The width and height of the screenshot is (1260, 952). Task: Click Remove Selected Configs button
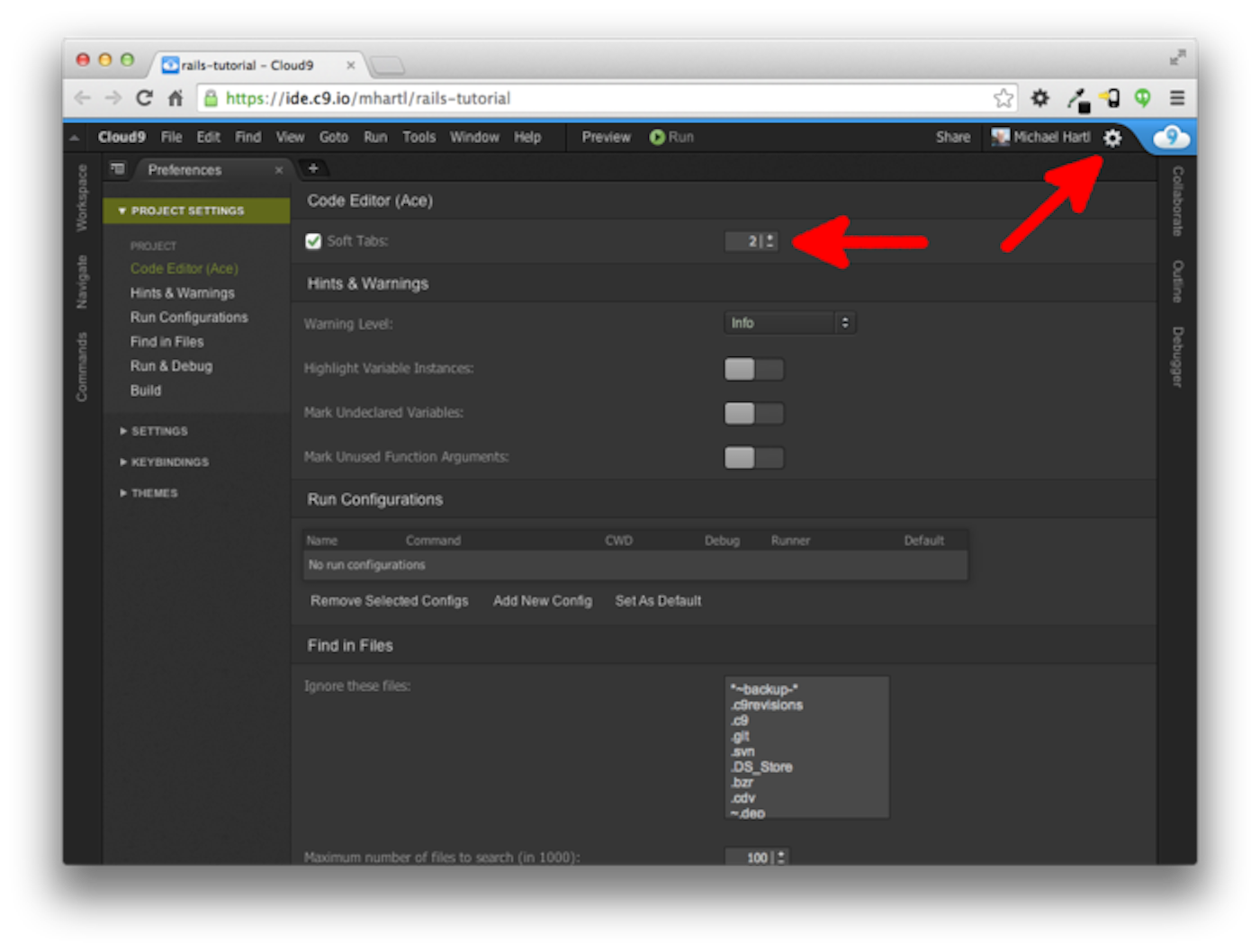(x=390, y=601)
